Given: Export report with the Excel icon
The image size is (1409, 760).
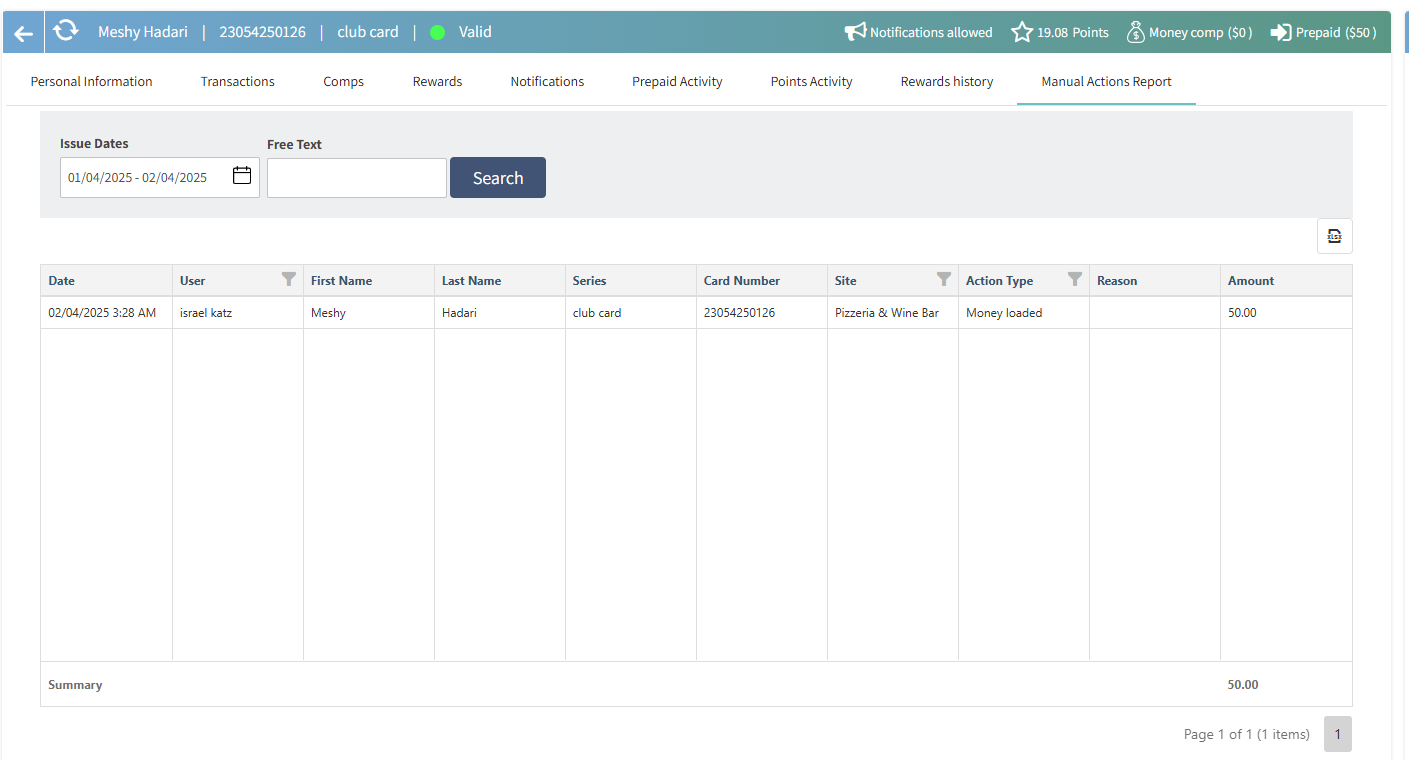Looking at the screenshot, I should click(x=1334, y=236).
